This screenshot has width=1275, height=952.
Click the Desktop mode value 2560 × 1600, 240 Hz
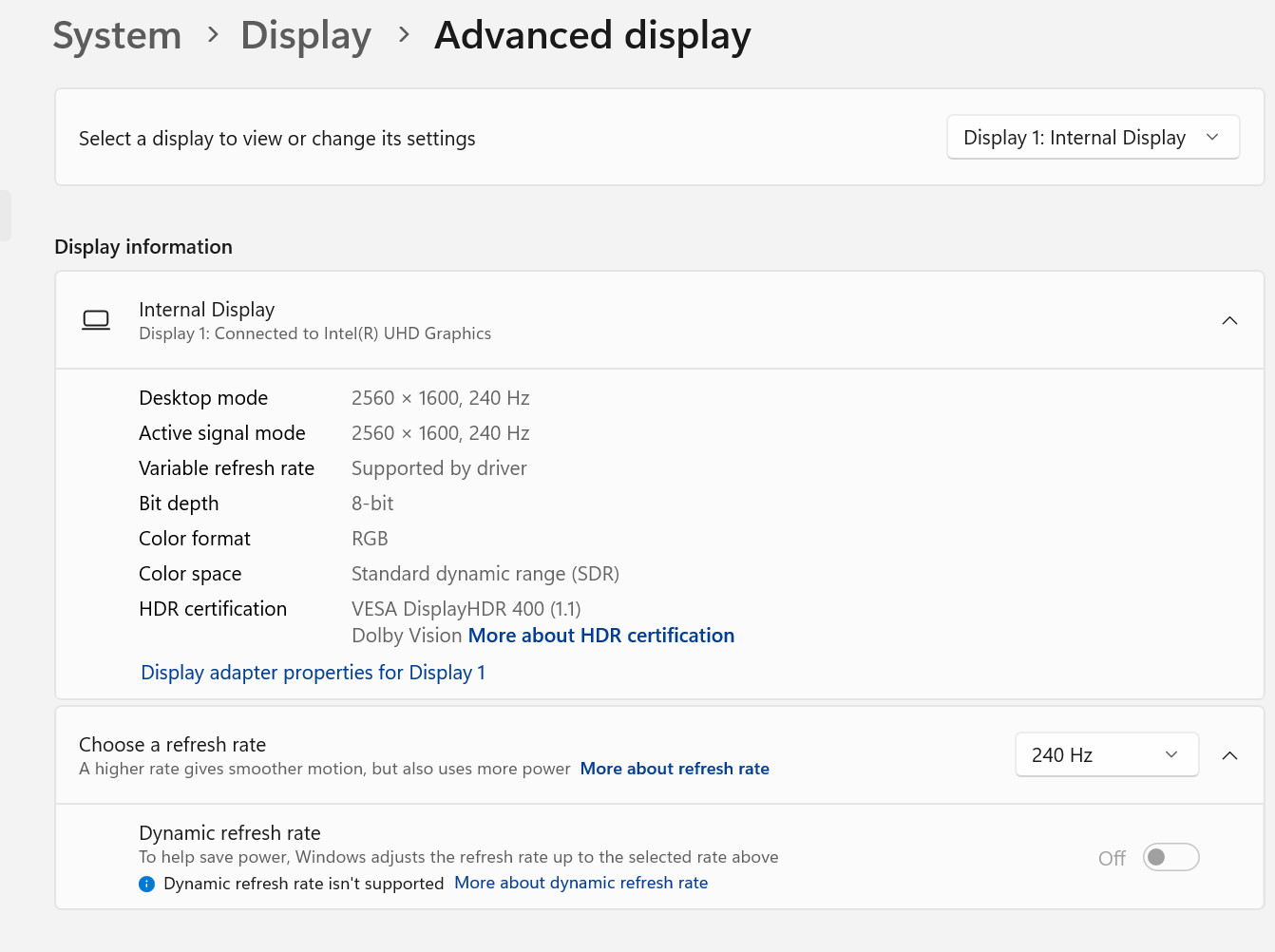click(x=441, y=398)
